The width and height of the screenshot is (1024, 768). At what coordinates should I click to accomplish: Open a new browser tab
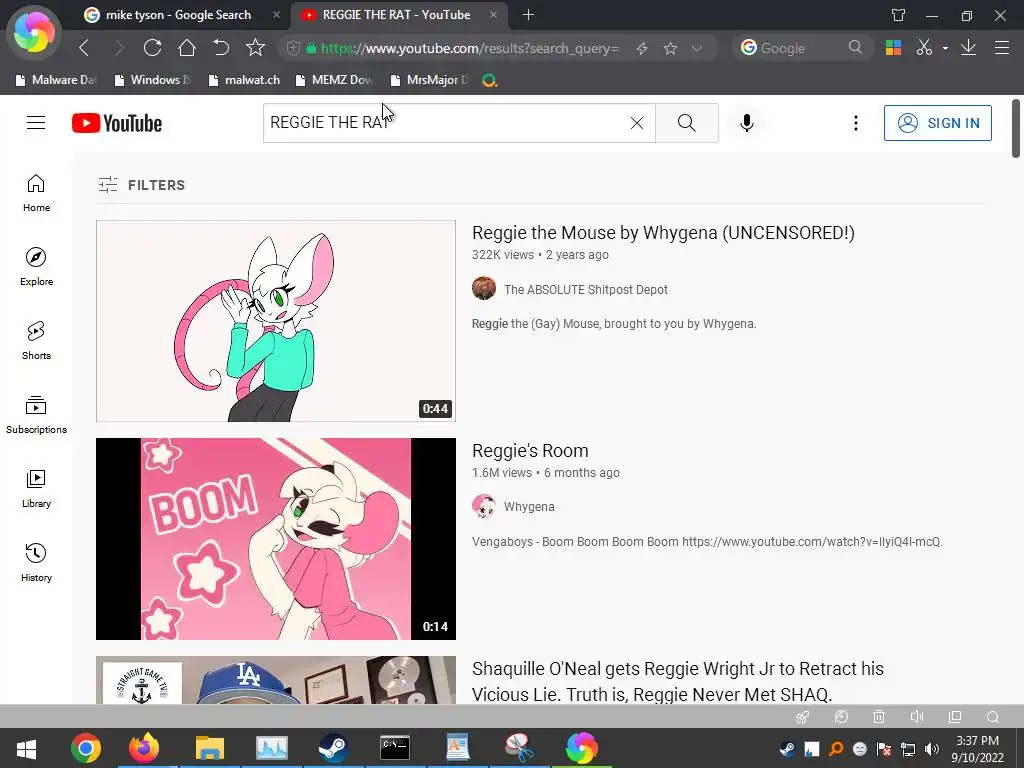[x=528, y=14]
